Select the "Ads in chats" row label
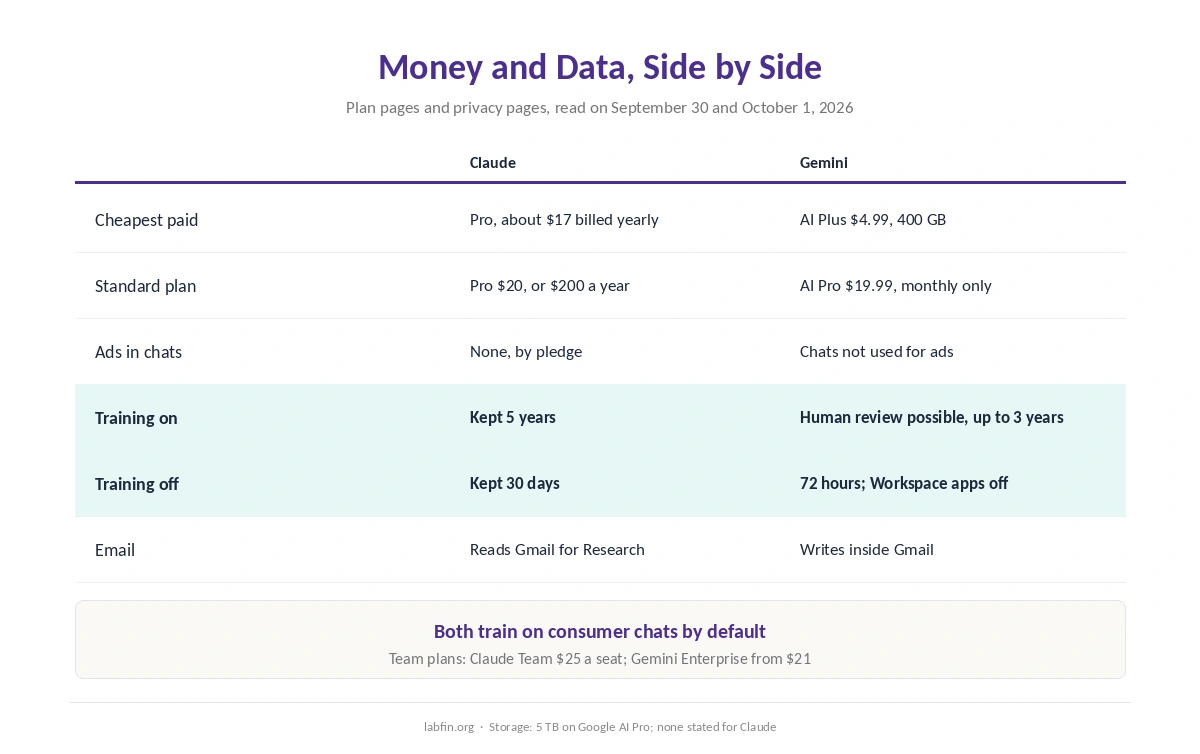1200x754 pixels. tap(139, 352)
